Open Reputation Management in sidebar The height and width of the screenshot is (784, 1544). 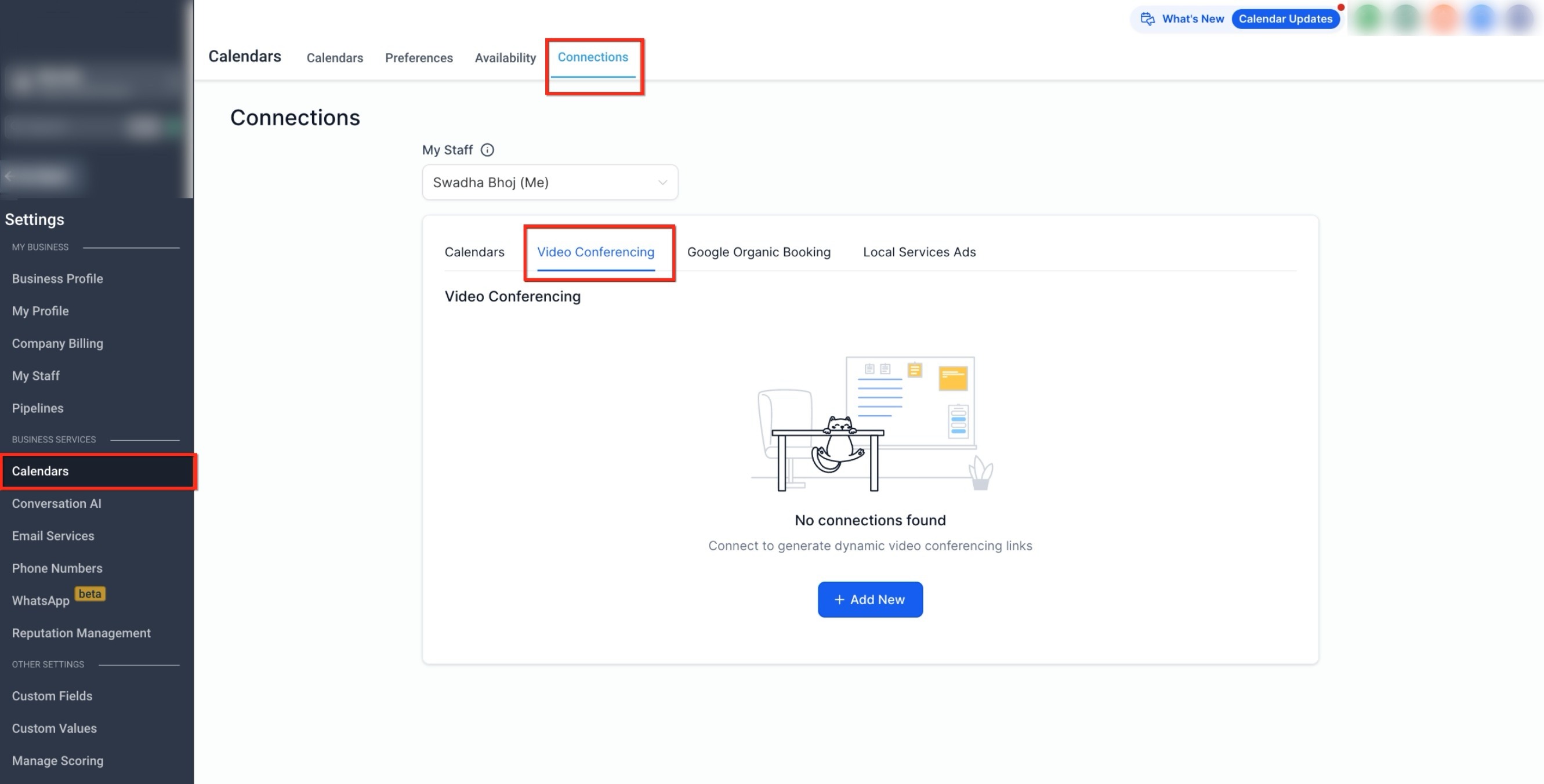tap(81, 633)
